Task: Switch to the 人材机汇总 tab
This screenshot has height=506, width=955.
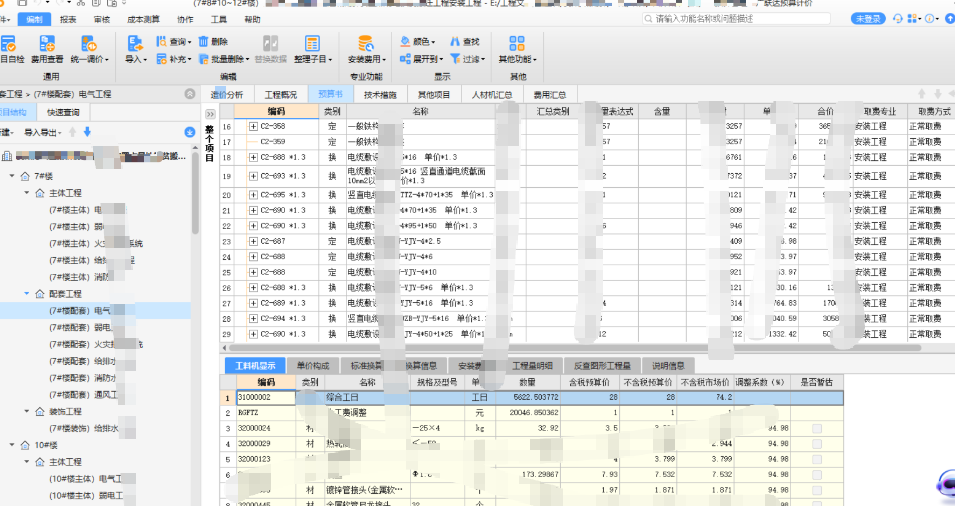Action: pyautogui.click(x=492, y=95)
